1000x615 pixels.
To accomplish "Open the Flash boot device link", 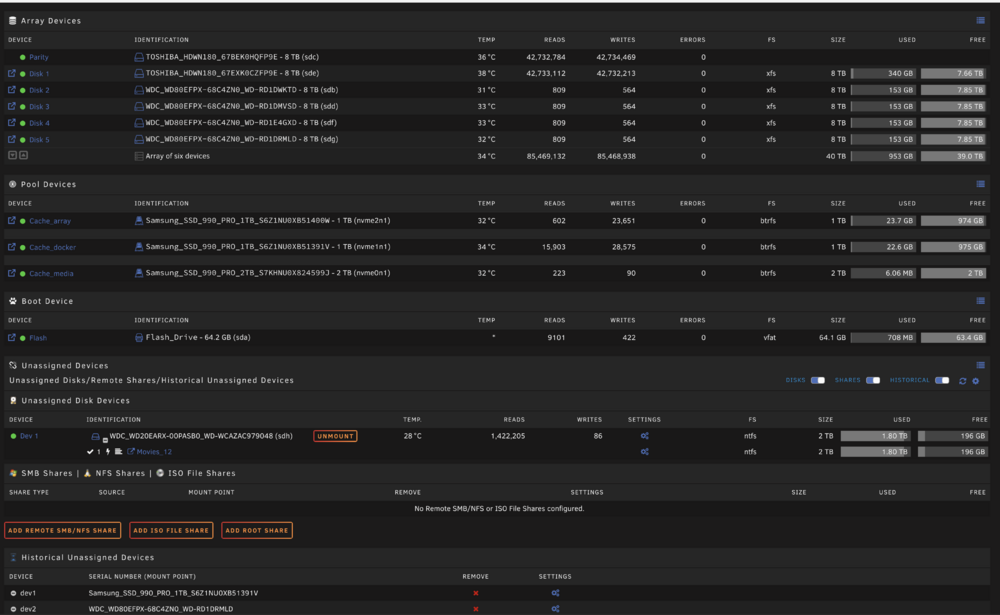I will click(38, 337).
